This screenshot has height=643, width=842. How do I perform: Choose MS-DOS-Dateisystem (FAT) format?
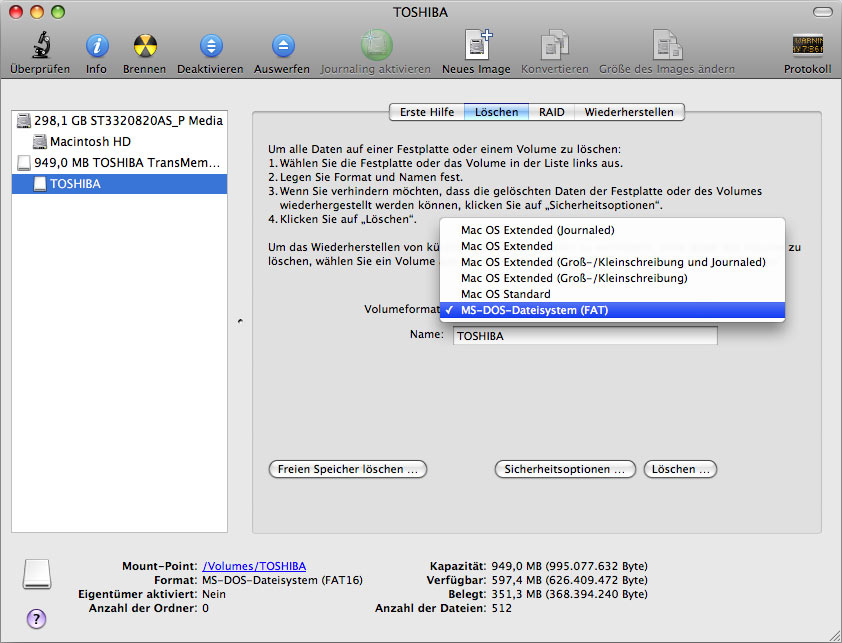(612, 310)
